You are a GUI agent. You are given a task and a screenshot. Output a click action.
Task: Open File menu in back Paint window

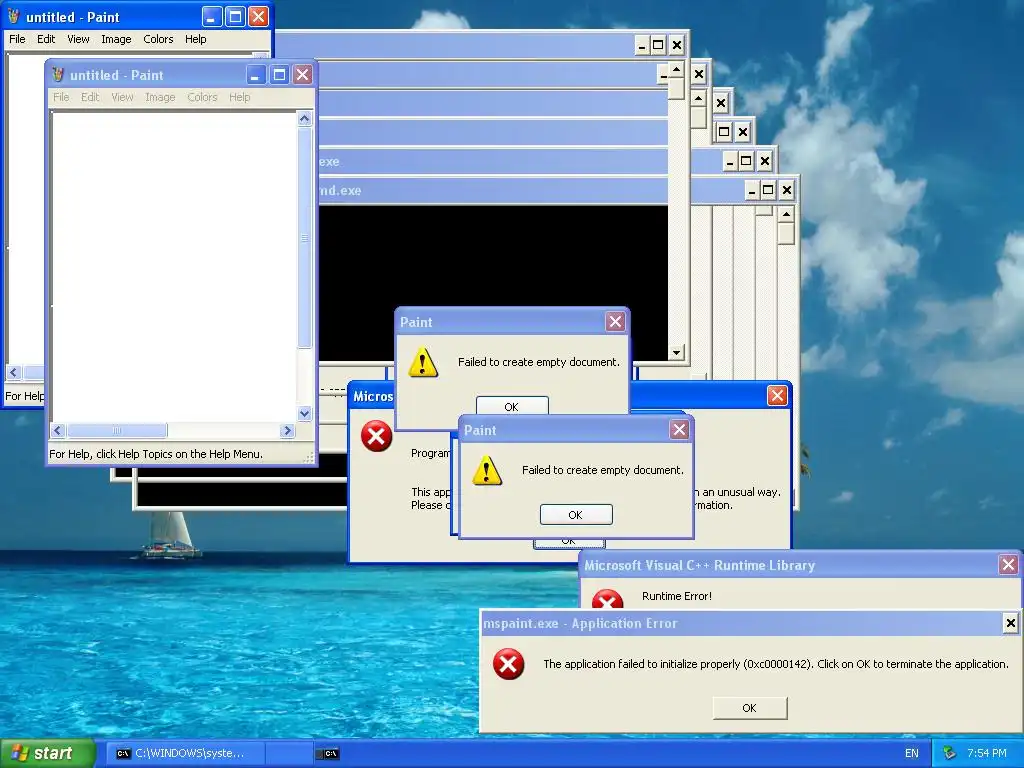click(17, 39)
